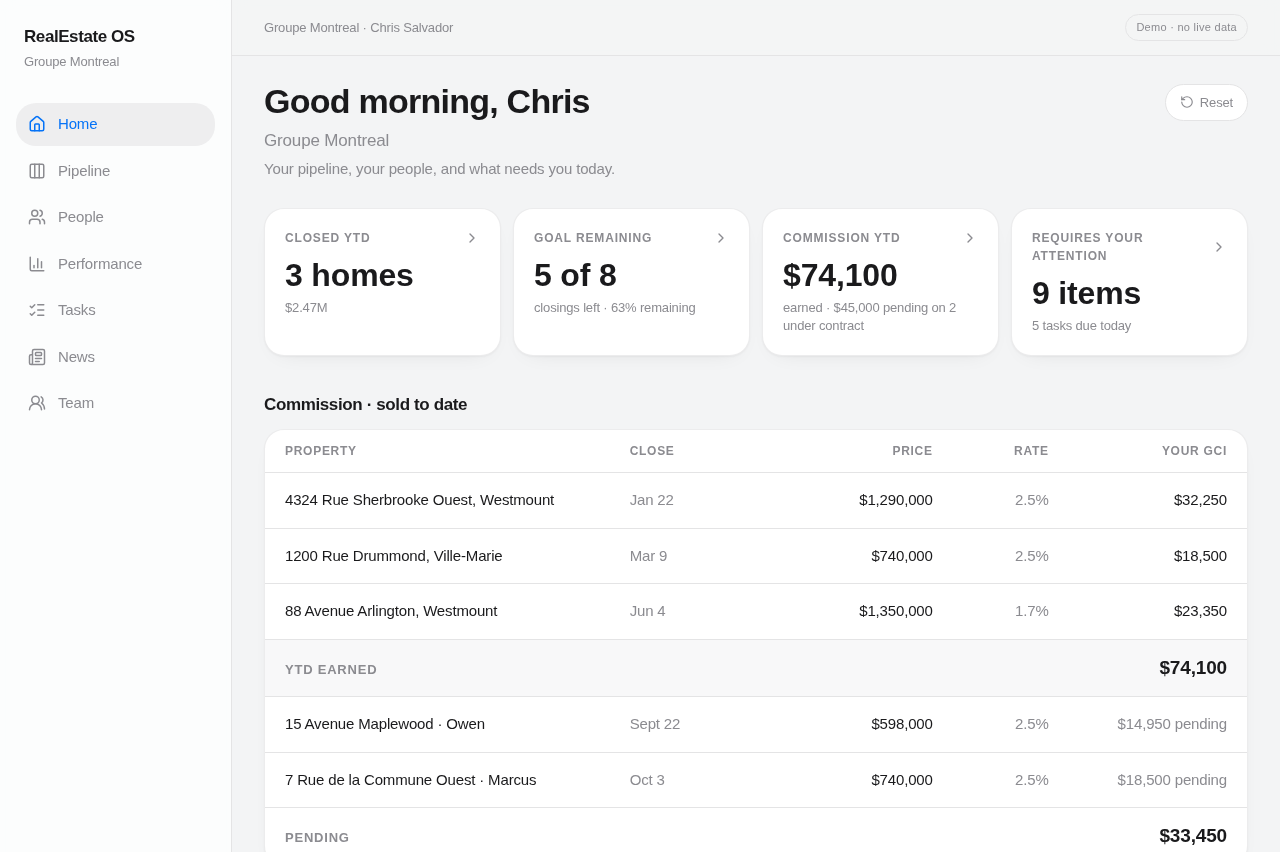Open the Team page label
The height and width of the screenshot is (852, 1280).
tap(76, 403)
